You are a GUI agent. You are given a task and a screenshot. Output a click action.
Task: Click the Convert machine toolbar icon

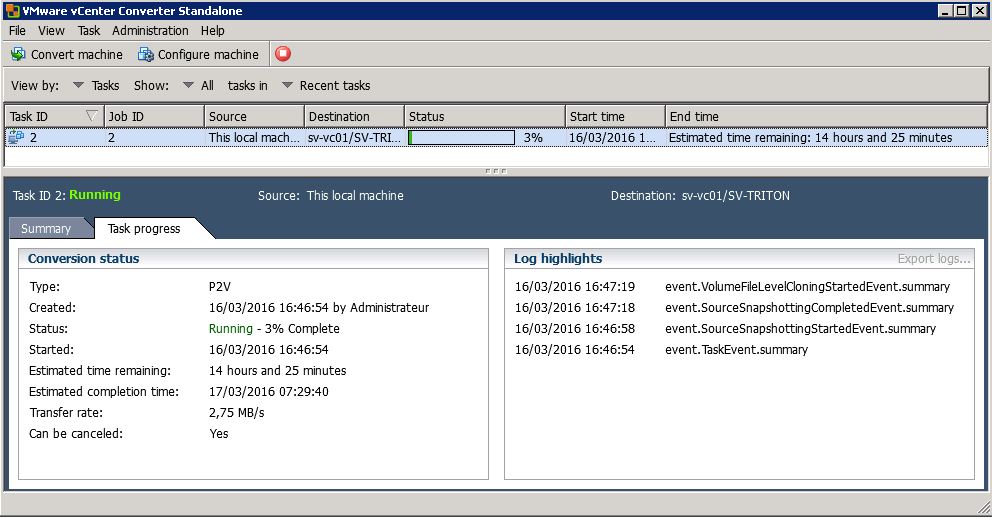click(x=18, y=54)
